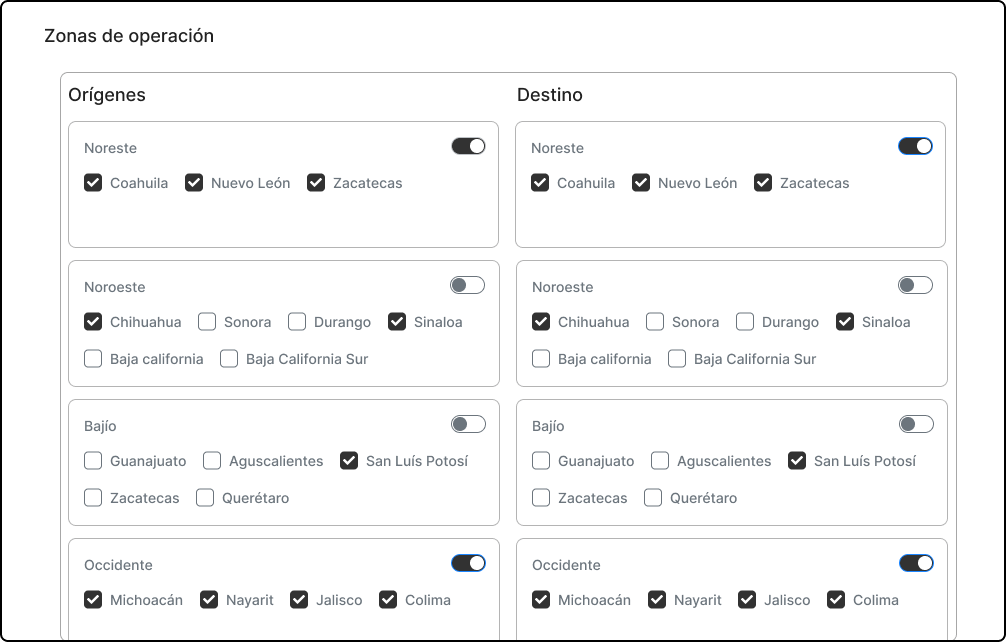Uncheck Colima in Destino Occidente
1006x642 pixels.
click(x=836, y=600)
